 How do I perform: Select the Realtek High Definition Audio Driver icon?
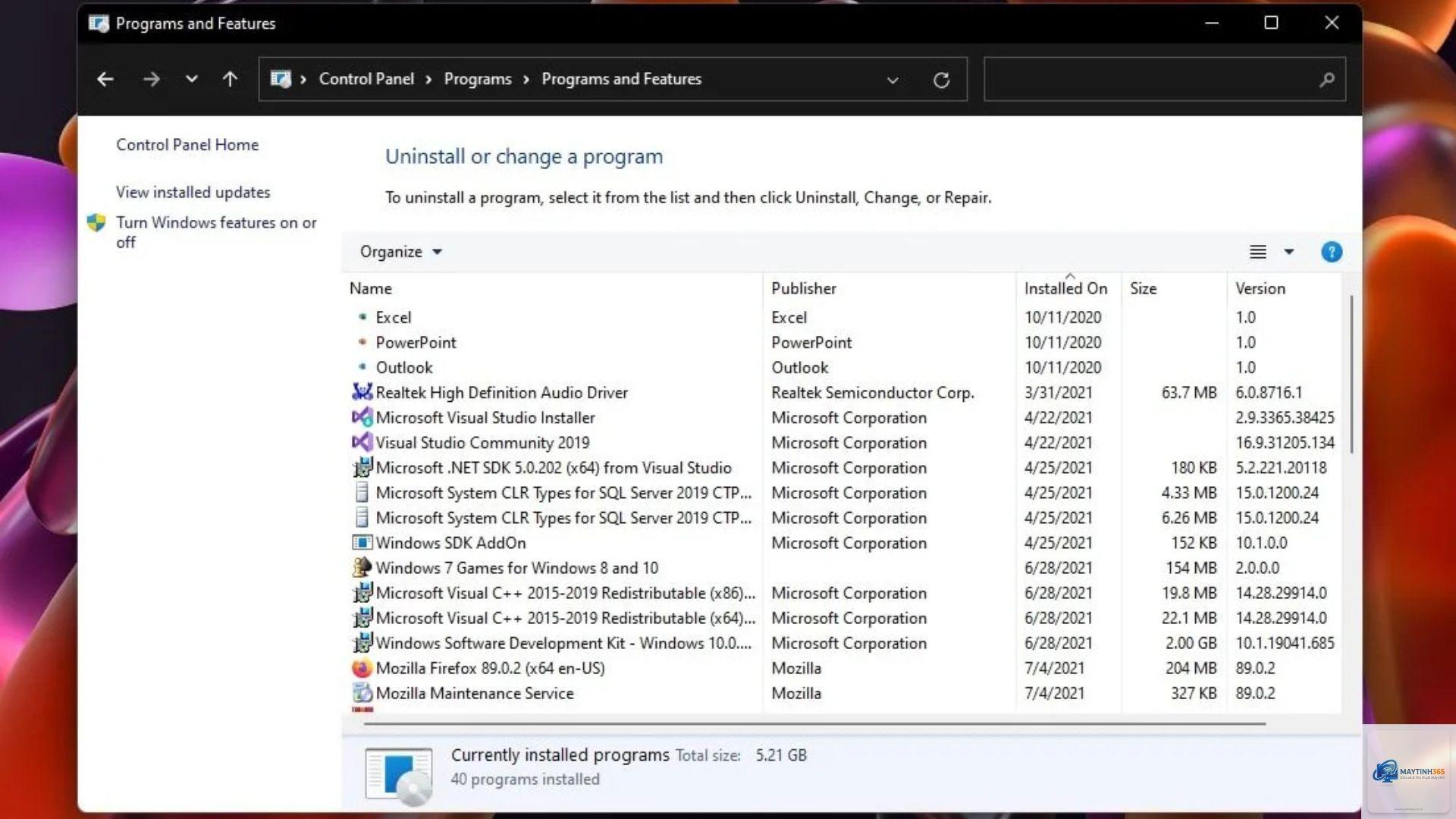click(x=362, y=392)
